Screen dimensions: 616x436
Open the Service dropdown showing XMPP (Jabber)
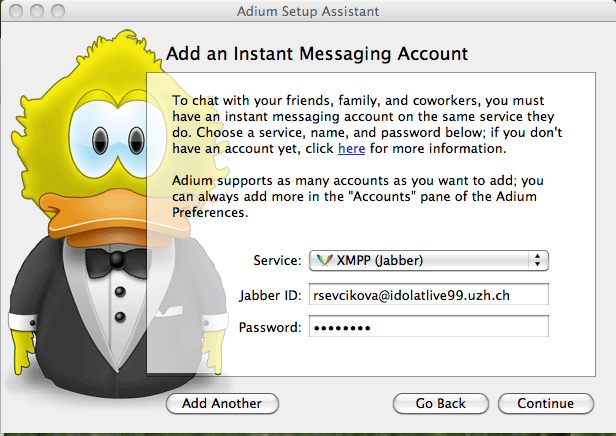click(429, 260)
